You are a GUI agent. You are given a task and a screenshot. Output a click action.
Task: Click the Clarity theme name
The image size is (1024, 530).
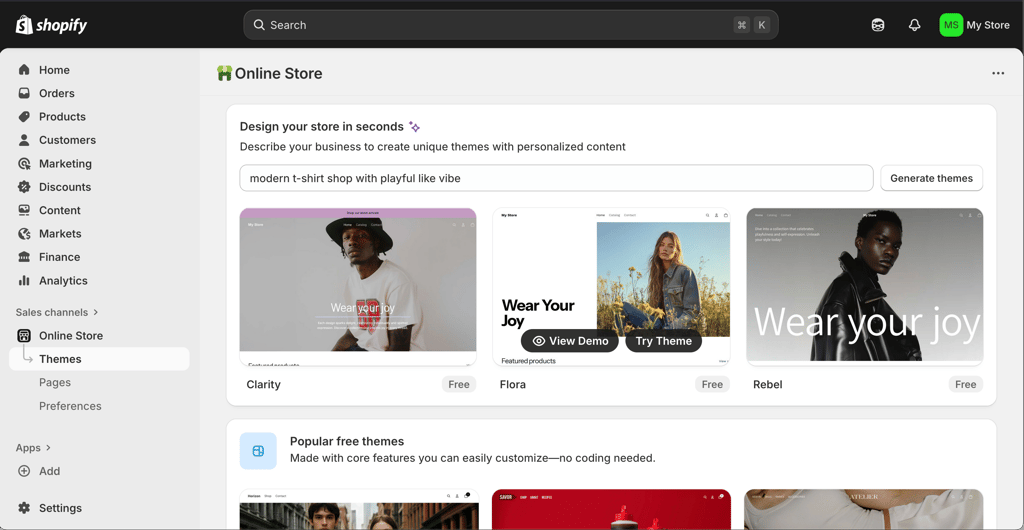click(263, 384)
